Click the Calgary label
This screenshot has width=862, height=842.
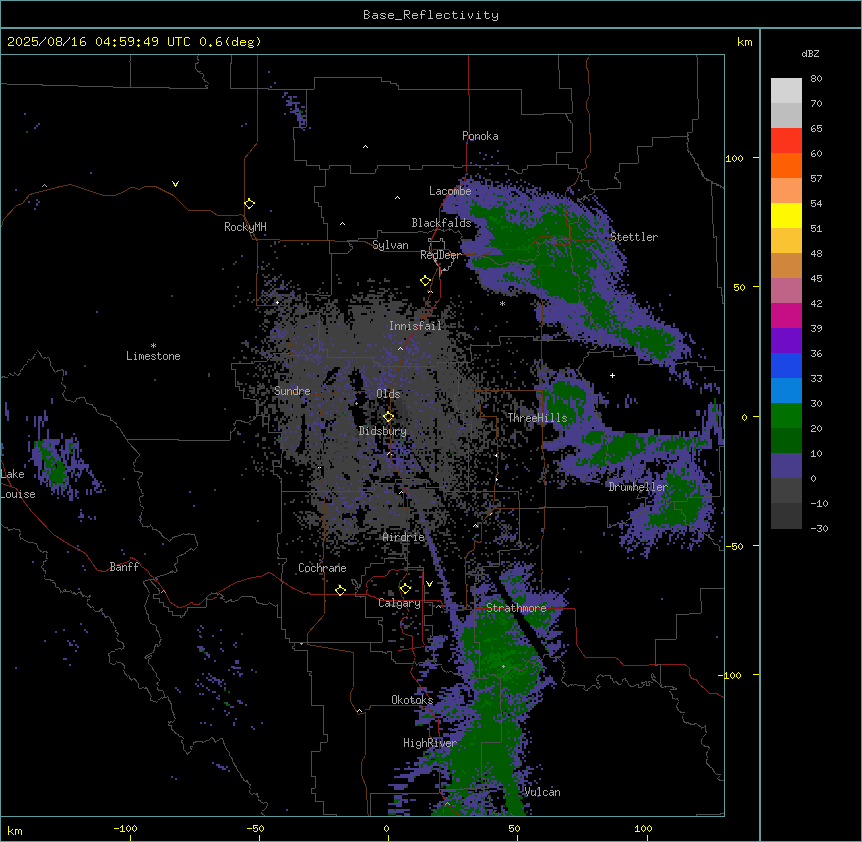[x=399, y=603]
